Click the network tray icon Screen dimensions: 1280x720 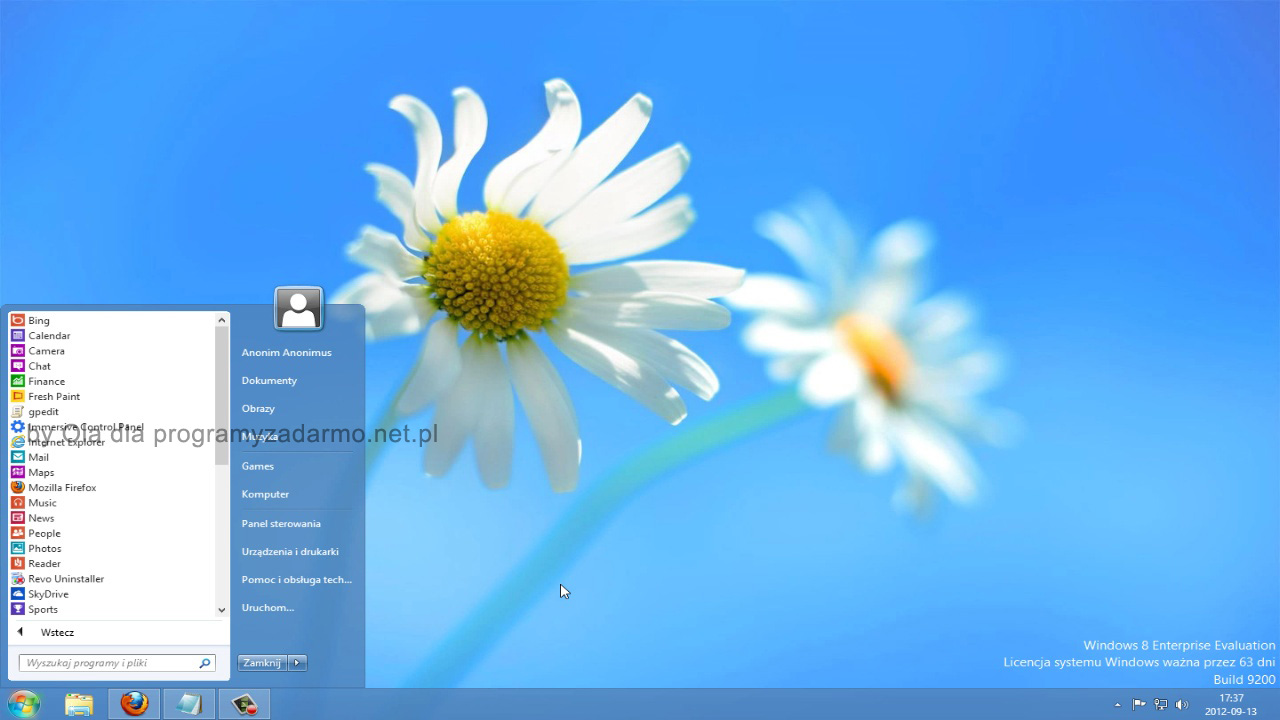(x=1161, y=705)
